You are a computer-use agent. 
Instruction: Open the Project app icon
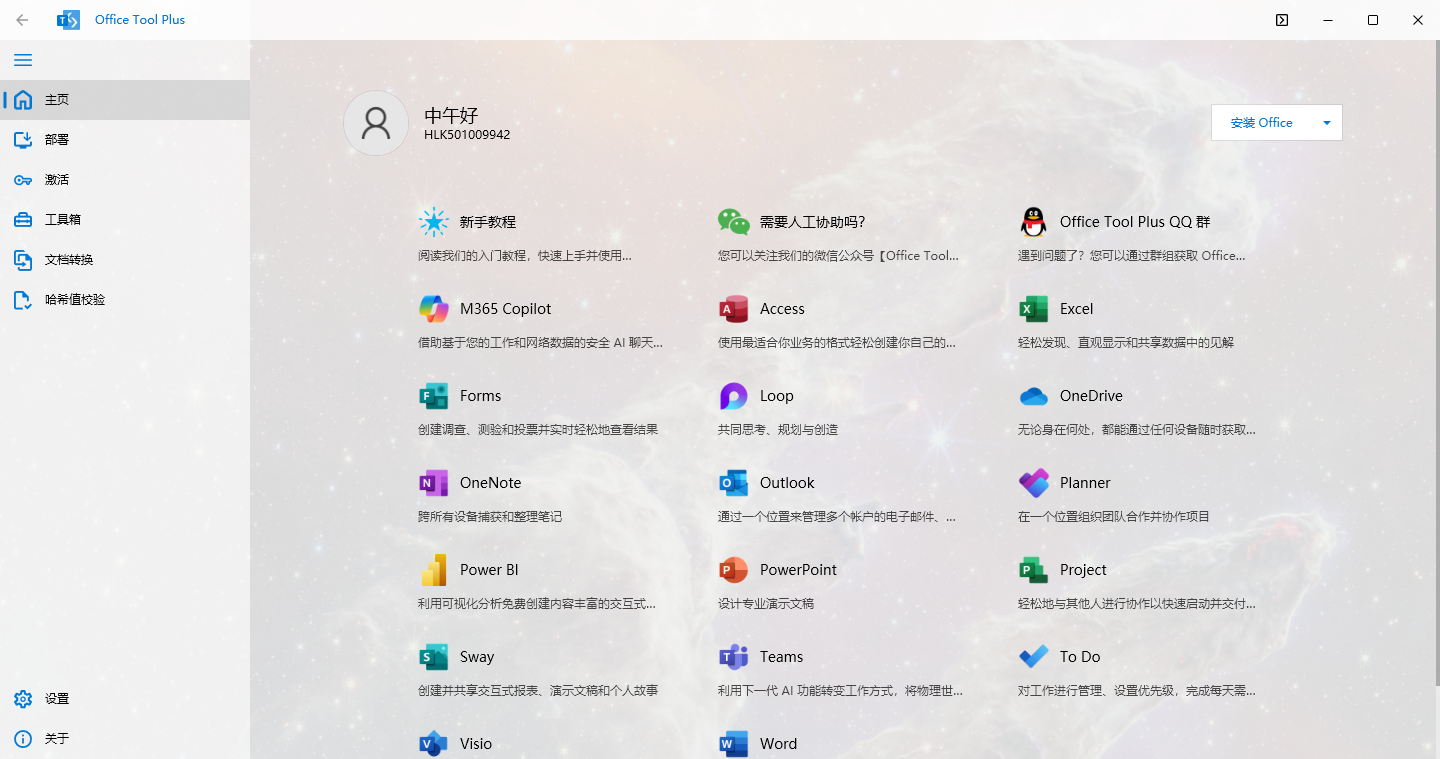(x=1033, y=570)
